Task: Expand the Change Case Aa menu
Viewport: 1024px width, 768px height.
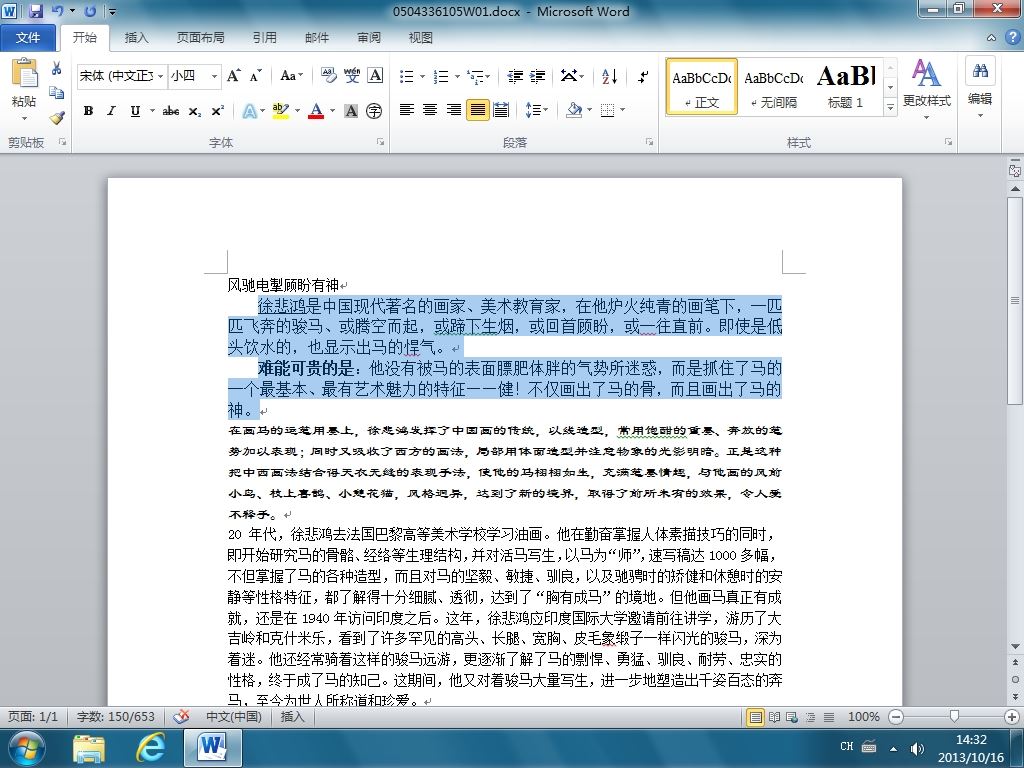Action: [x=291, y=76]
